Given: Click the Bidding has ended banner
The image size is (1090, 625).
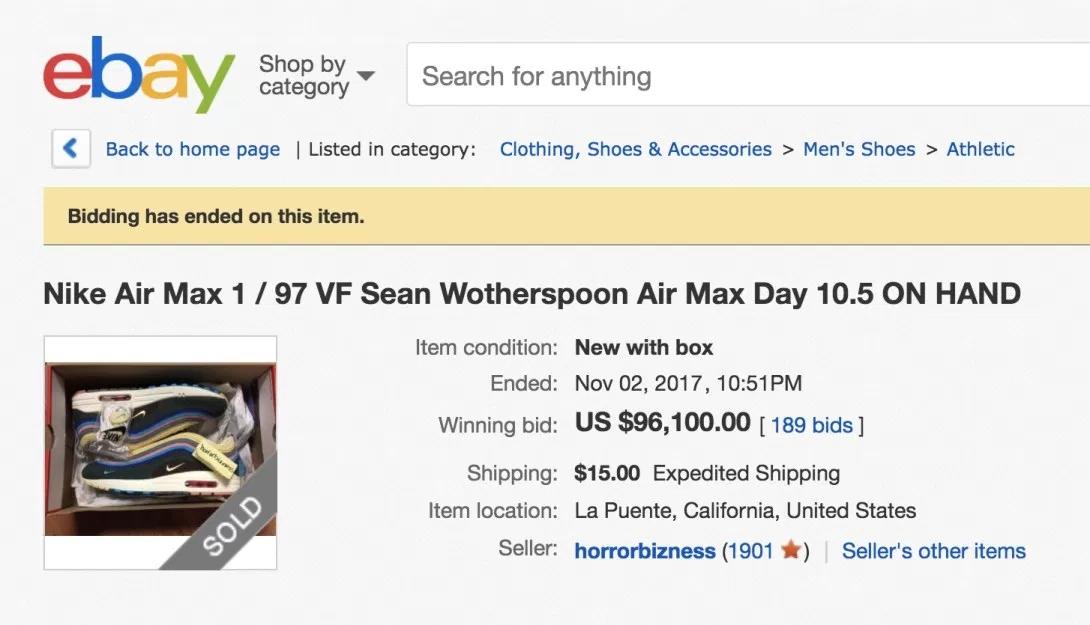Looking at the screenshot, I should (x=216, y=216).
